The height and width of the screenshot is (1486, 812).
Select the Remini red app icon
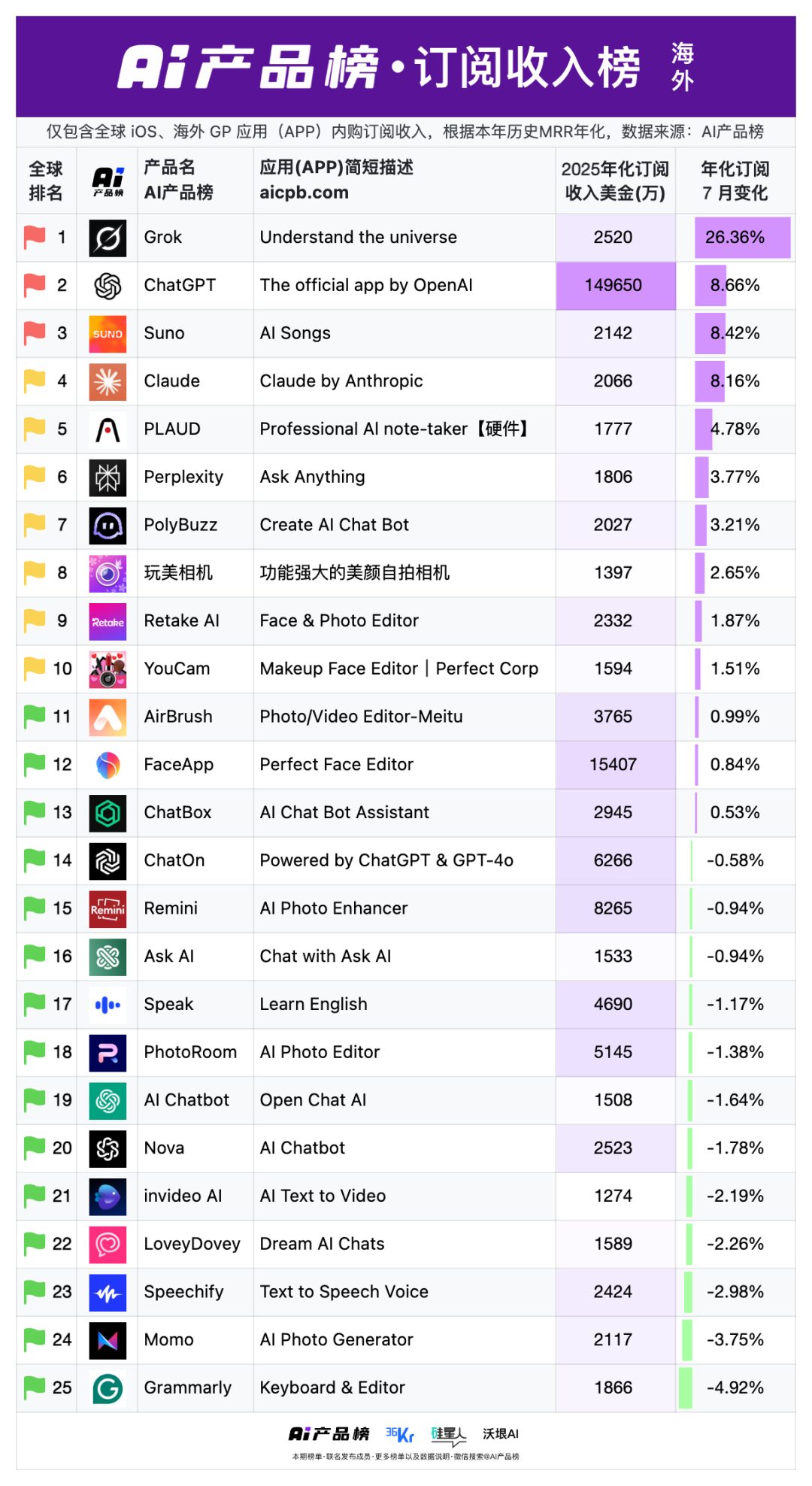(108, 909)
